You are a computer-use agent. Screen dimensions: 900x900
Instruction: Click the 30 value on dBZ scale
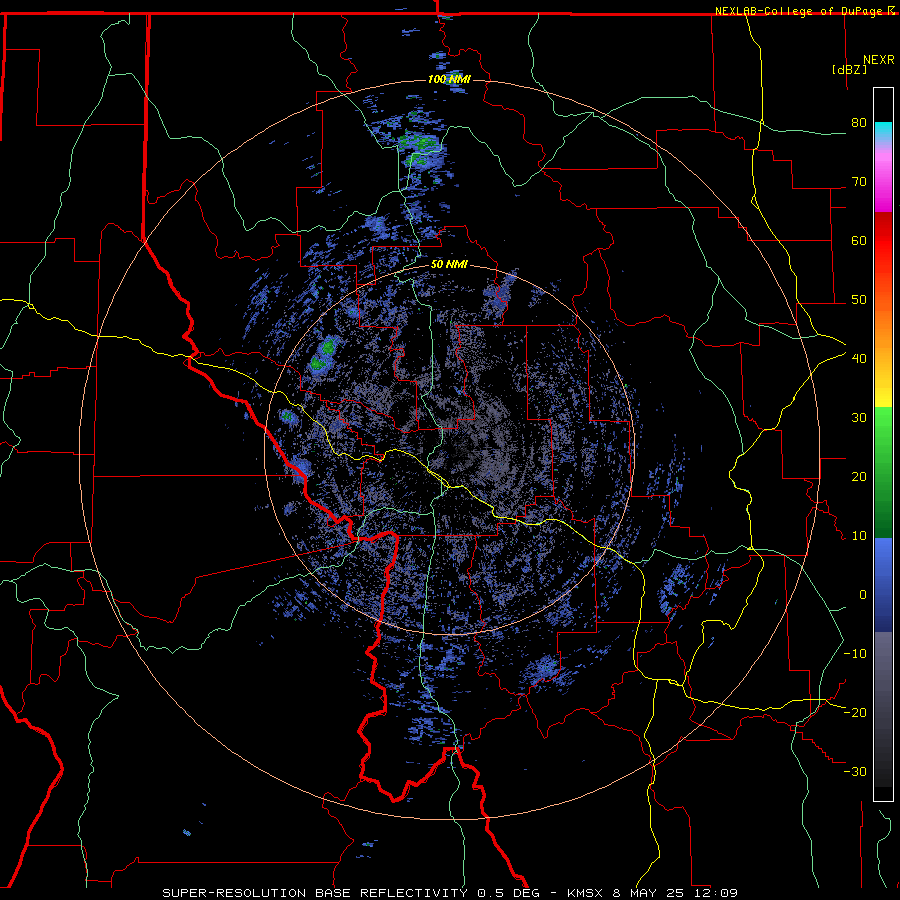[x=859, y=418]
